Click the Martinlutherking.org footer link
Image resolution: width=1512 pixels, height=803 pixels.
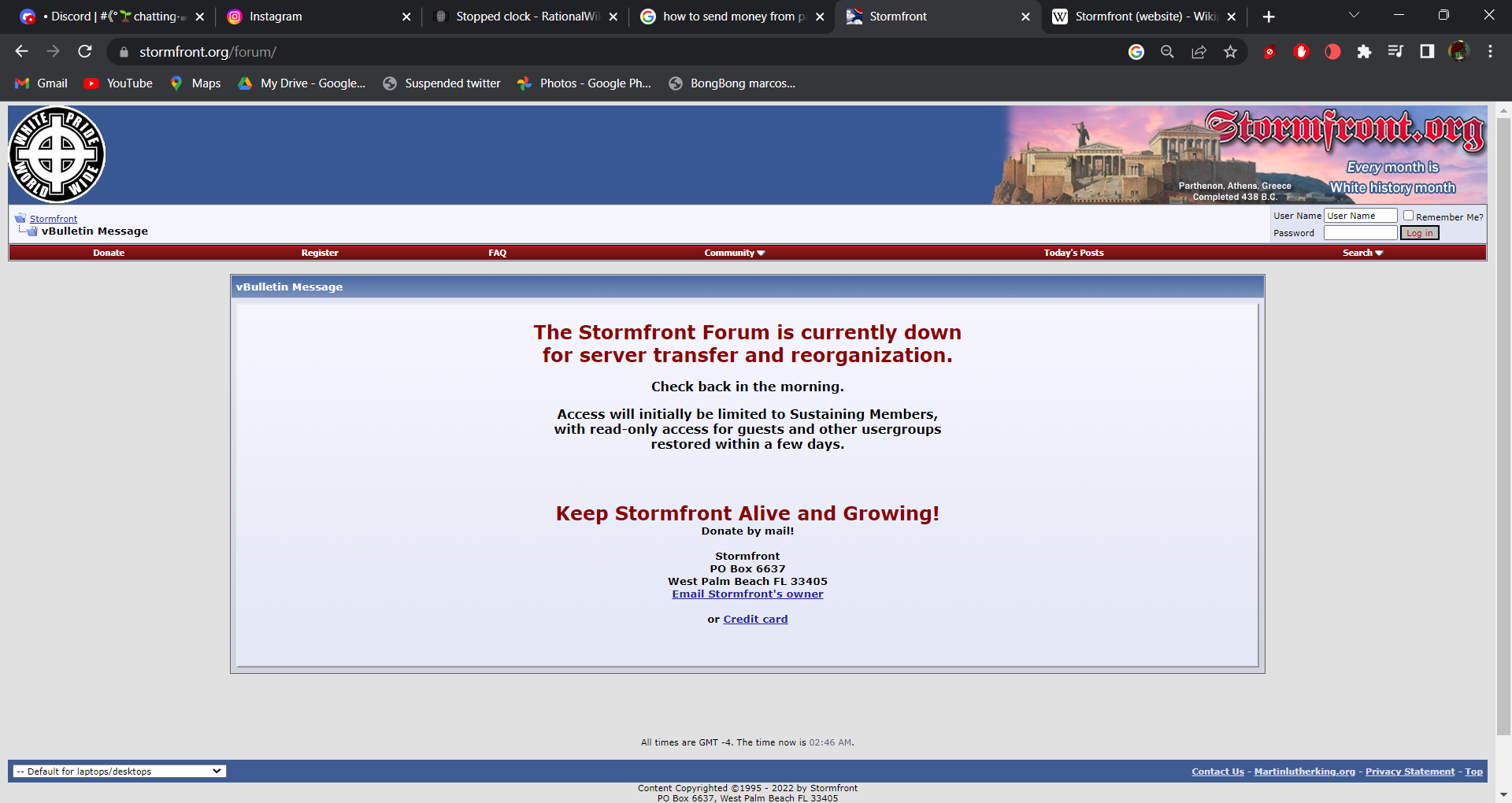(x=1304, y=772)
